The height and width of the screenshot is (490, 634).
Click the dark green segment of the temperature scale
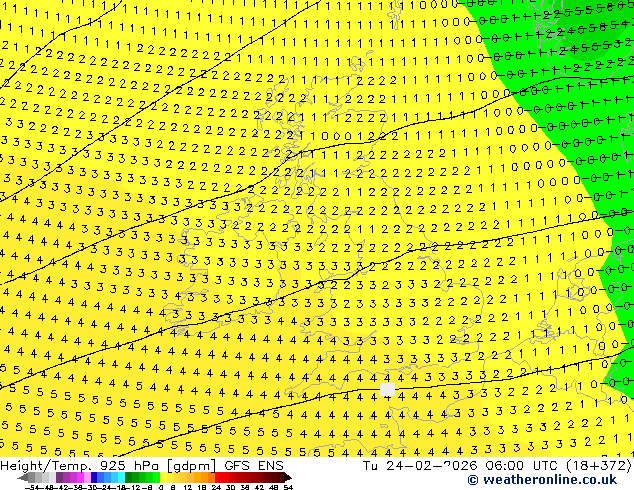click(x=129, y=477)
